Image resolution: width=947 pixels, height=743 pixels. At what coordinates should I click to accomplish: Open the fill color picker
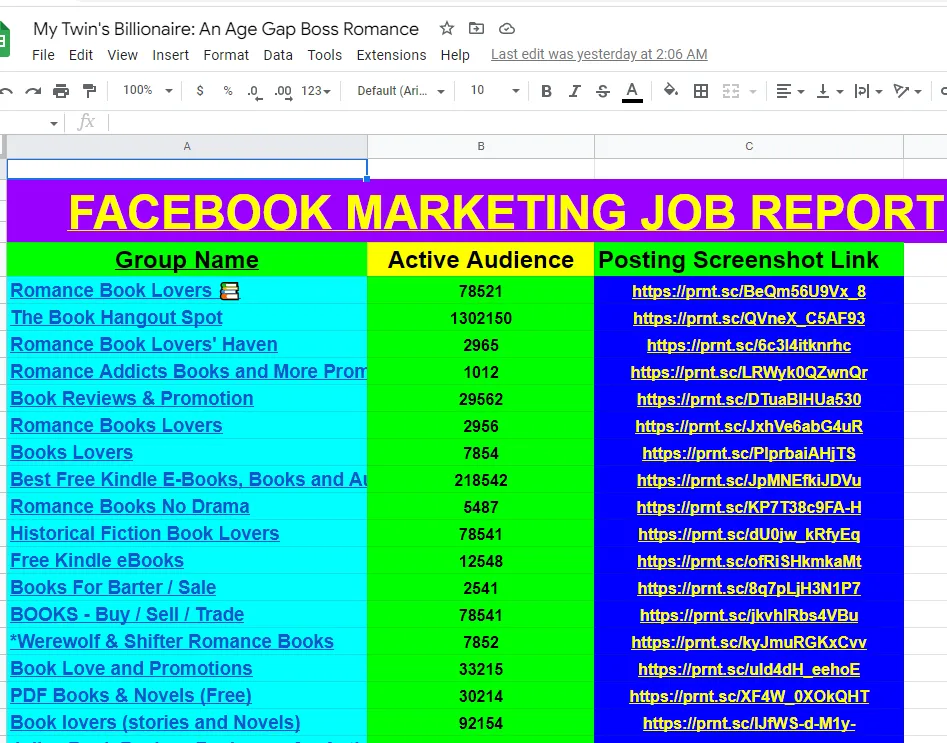click(670, 91)
